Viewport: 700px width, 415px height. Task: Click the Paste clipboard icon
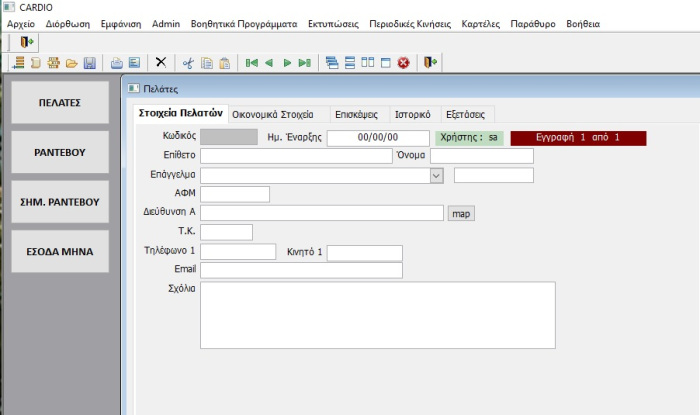point(224,63)
